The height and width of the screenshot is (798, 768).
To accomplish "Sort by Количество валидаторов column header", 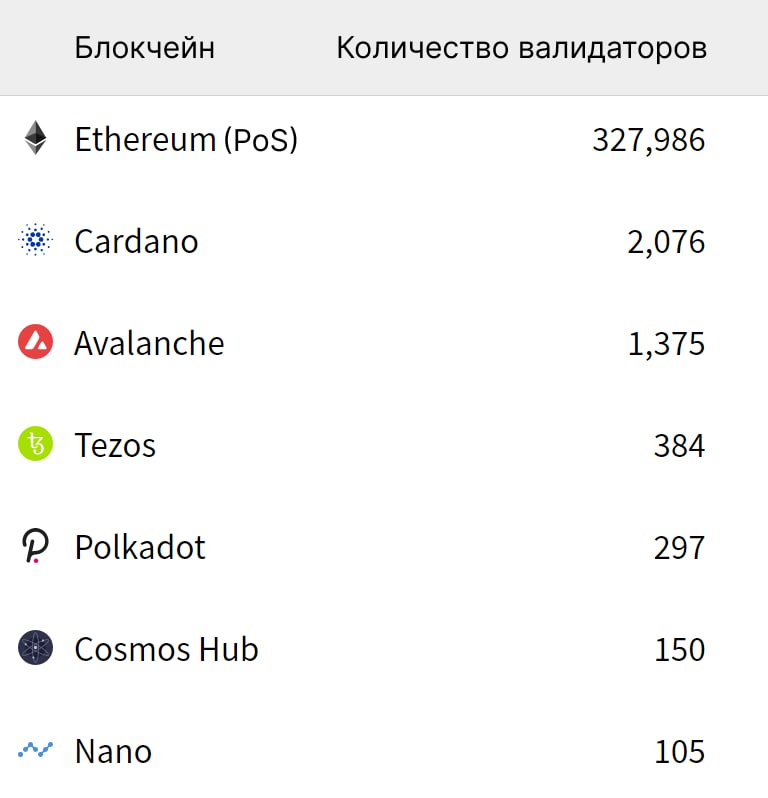I will (x=521, y=48).
